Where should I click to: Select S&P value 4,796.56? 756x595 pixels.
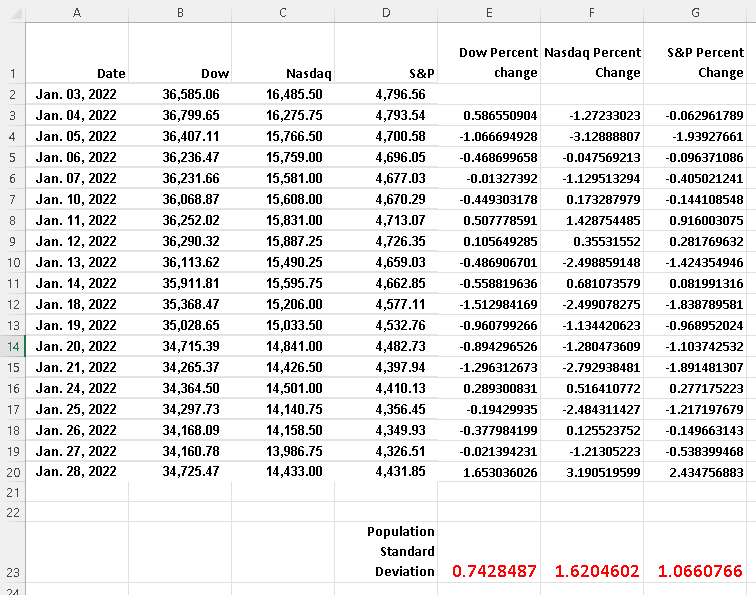pyautogui.click(x=386, y=94)
